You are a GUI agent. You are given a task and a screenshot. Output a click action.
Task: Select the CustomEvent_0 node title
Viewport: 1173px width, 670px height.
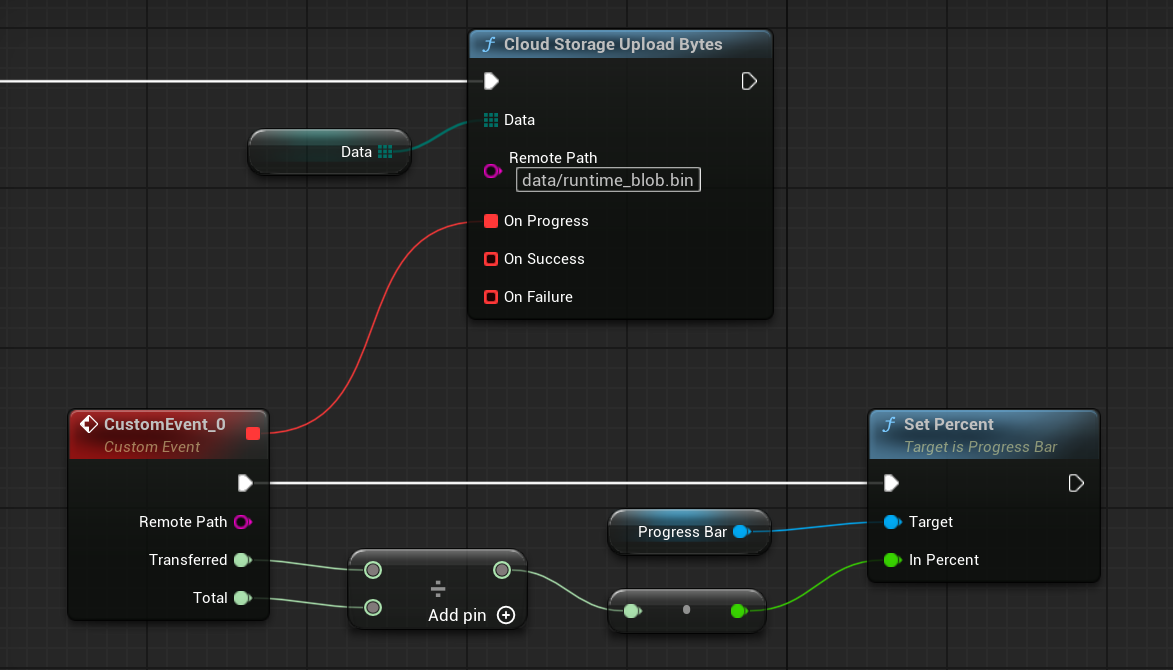[164, 425]
